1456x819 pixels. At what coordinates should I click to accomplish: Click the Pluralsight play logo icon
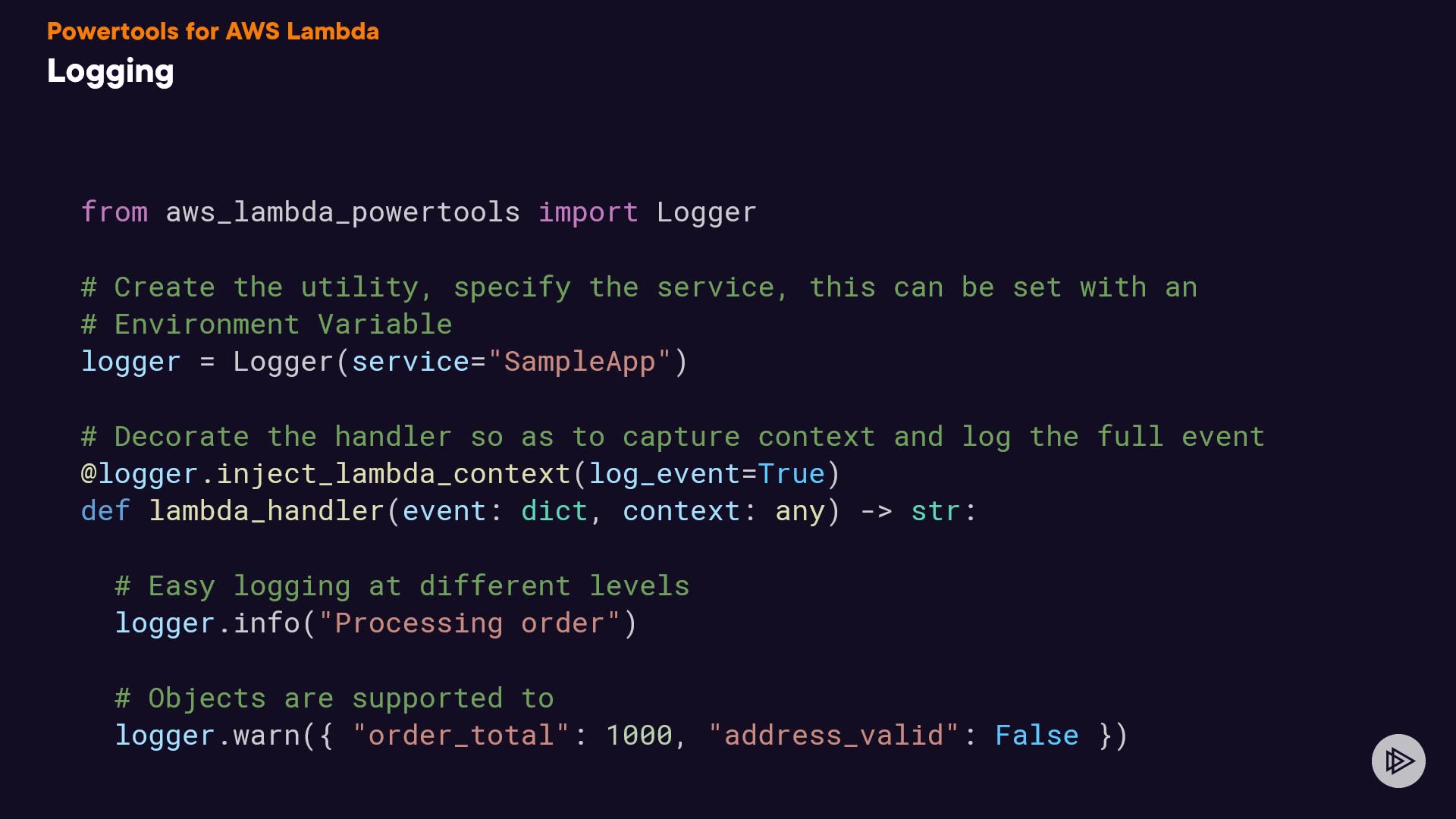point(1398,761)
